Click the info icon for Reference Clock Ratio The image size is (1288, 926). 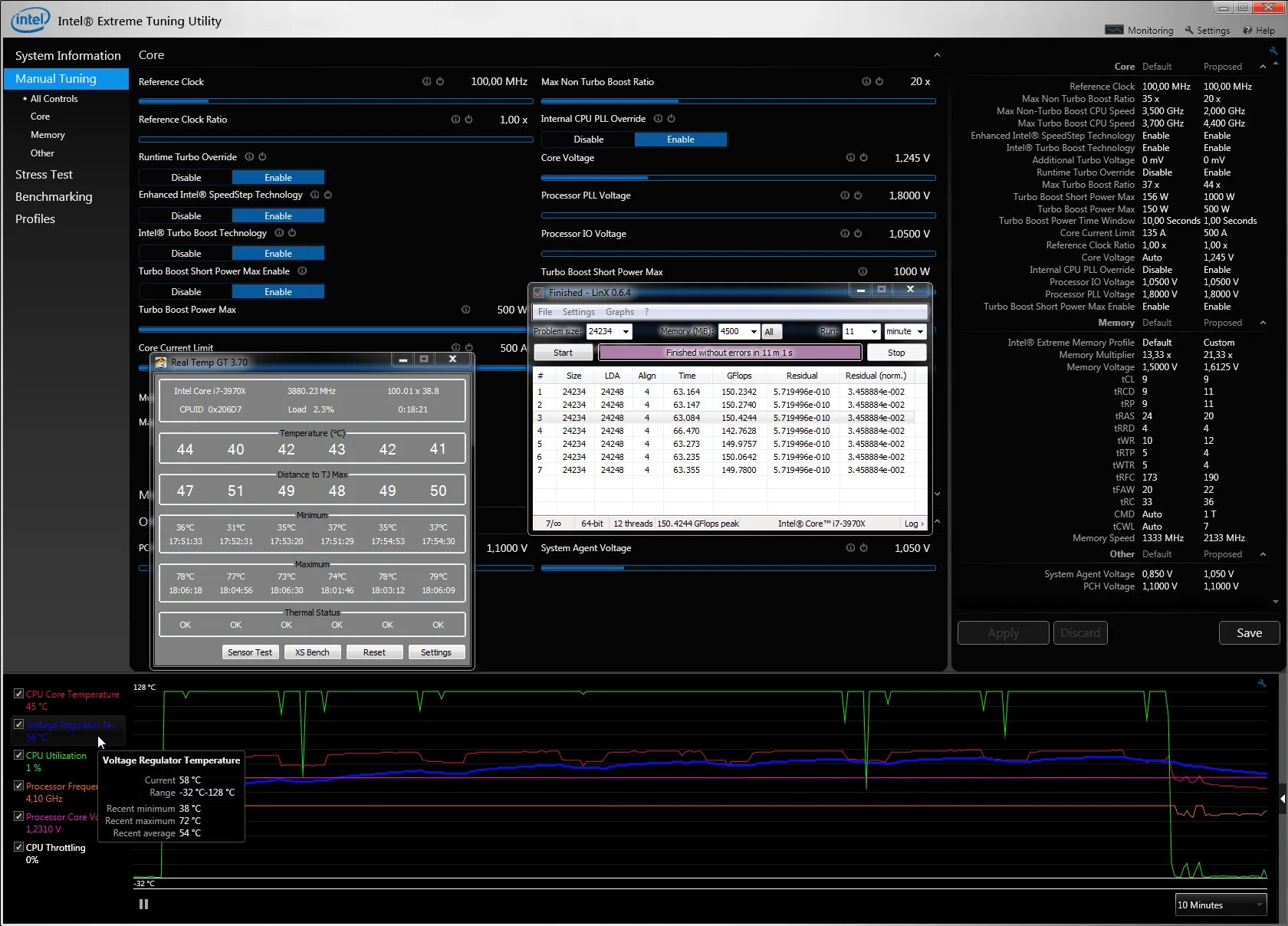click(x=455, y=120)
